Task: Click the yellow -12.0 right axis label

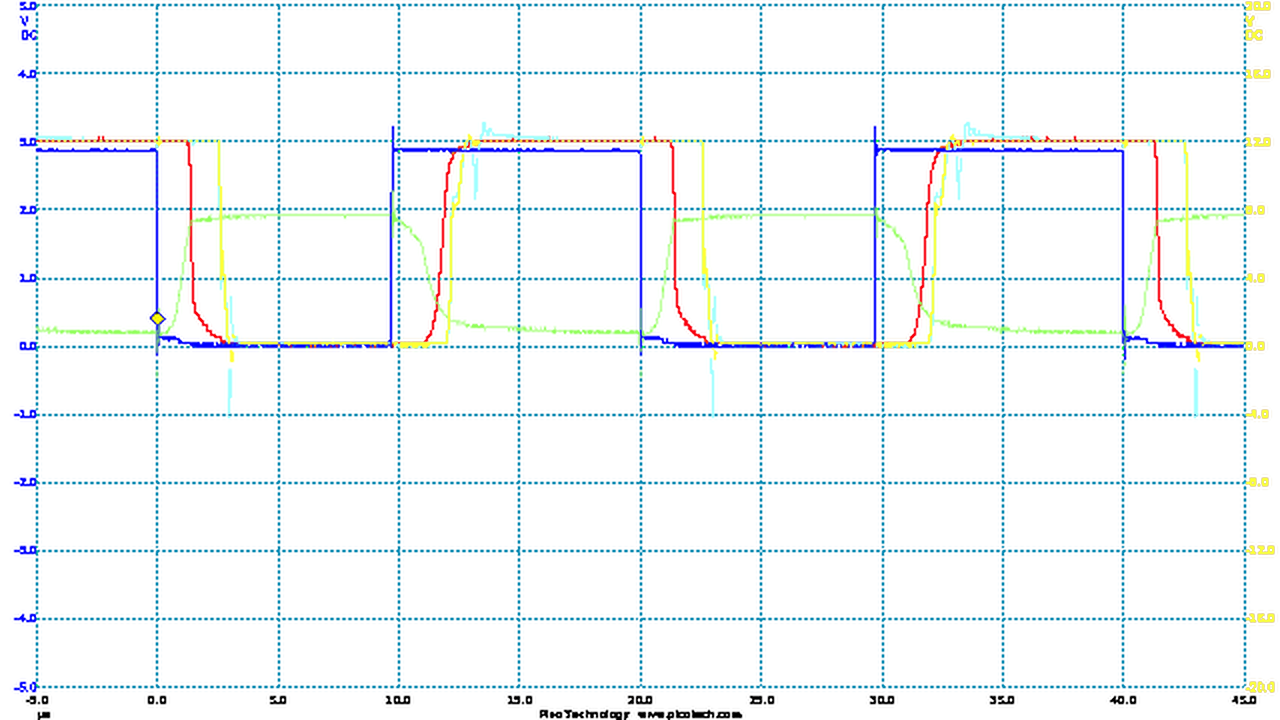Action: tap(1259, 550)
